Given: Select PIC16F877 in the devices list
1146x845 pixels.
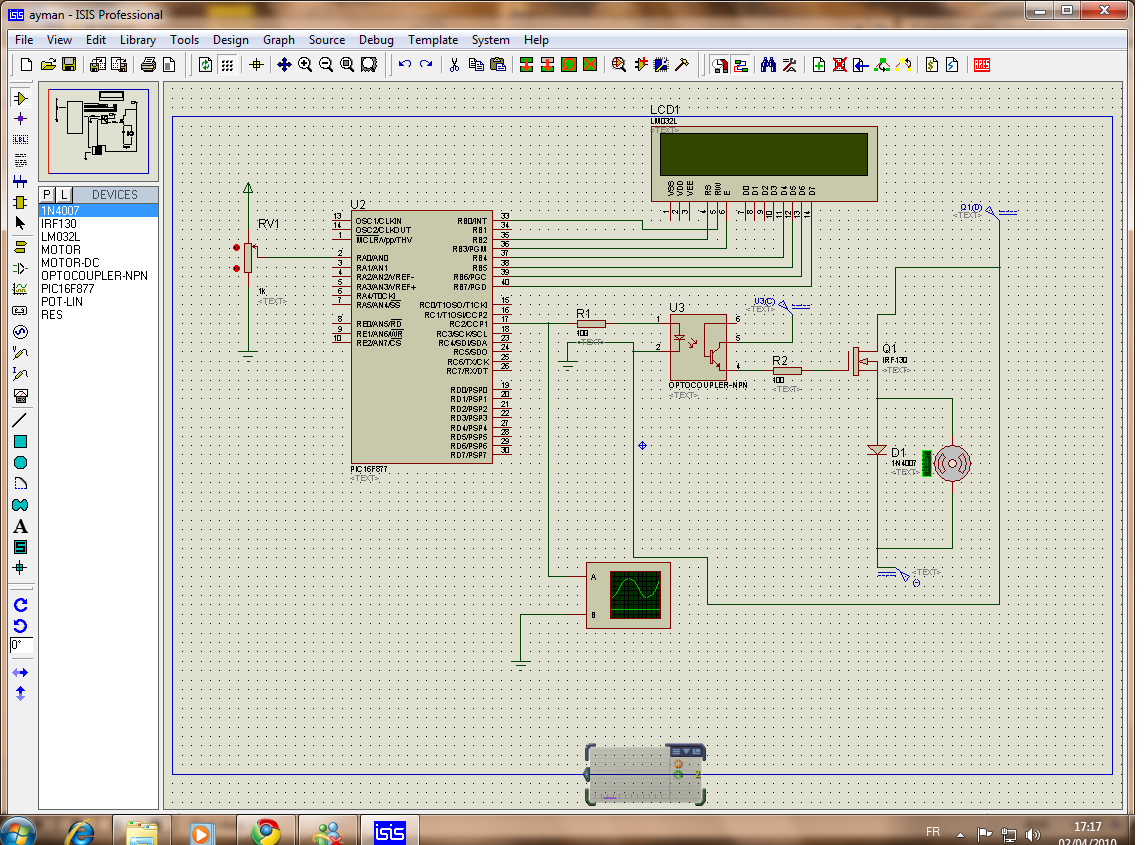Looking at the screenshot, I should [67, 288].
